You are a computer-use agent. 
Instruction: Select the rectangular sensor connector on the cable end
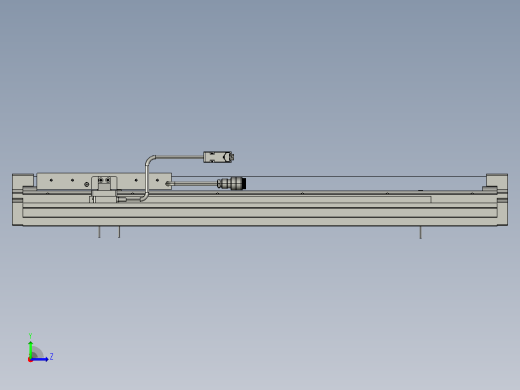point(218,157)
